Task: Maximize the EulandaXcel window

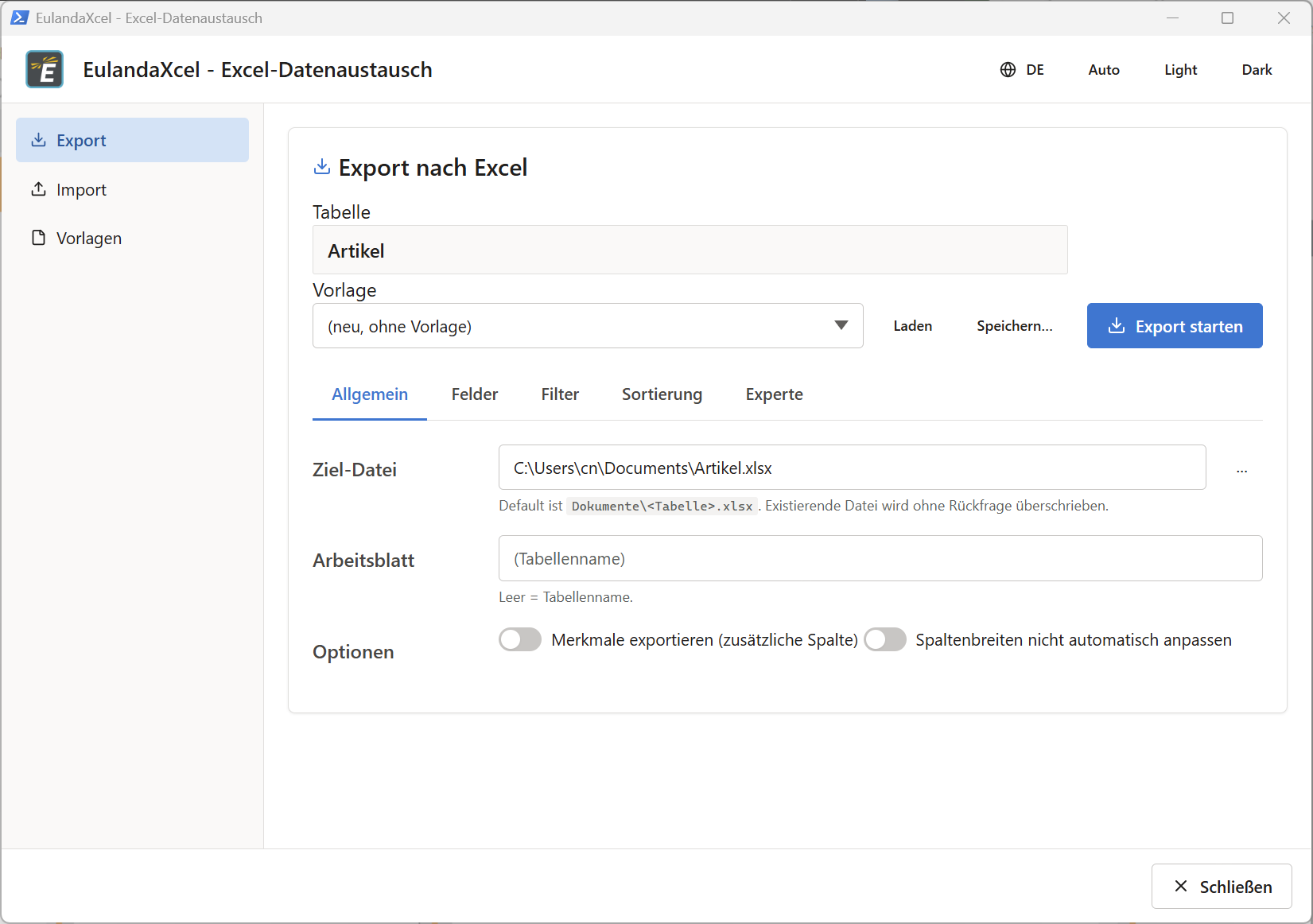Action: [1227, 17]
